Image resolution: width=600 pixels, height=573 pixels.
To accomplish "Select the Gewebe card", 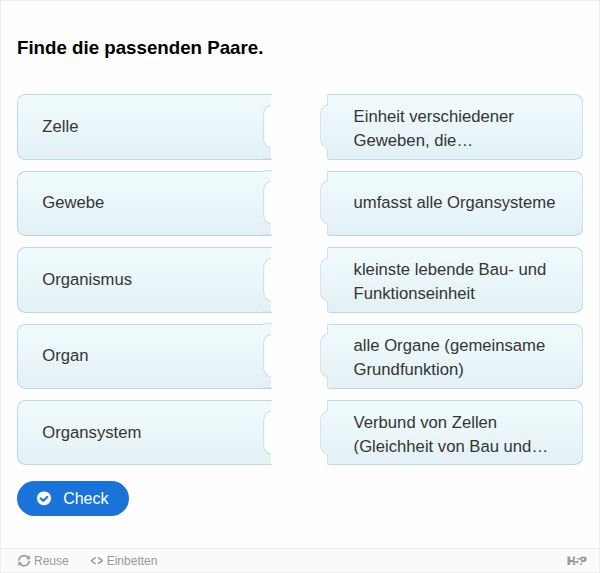I will [144, 203].
